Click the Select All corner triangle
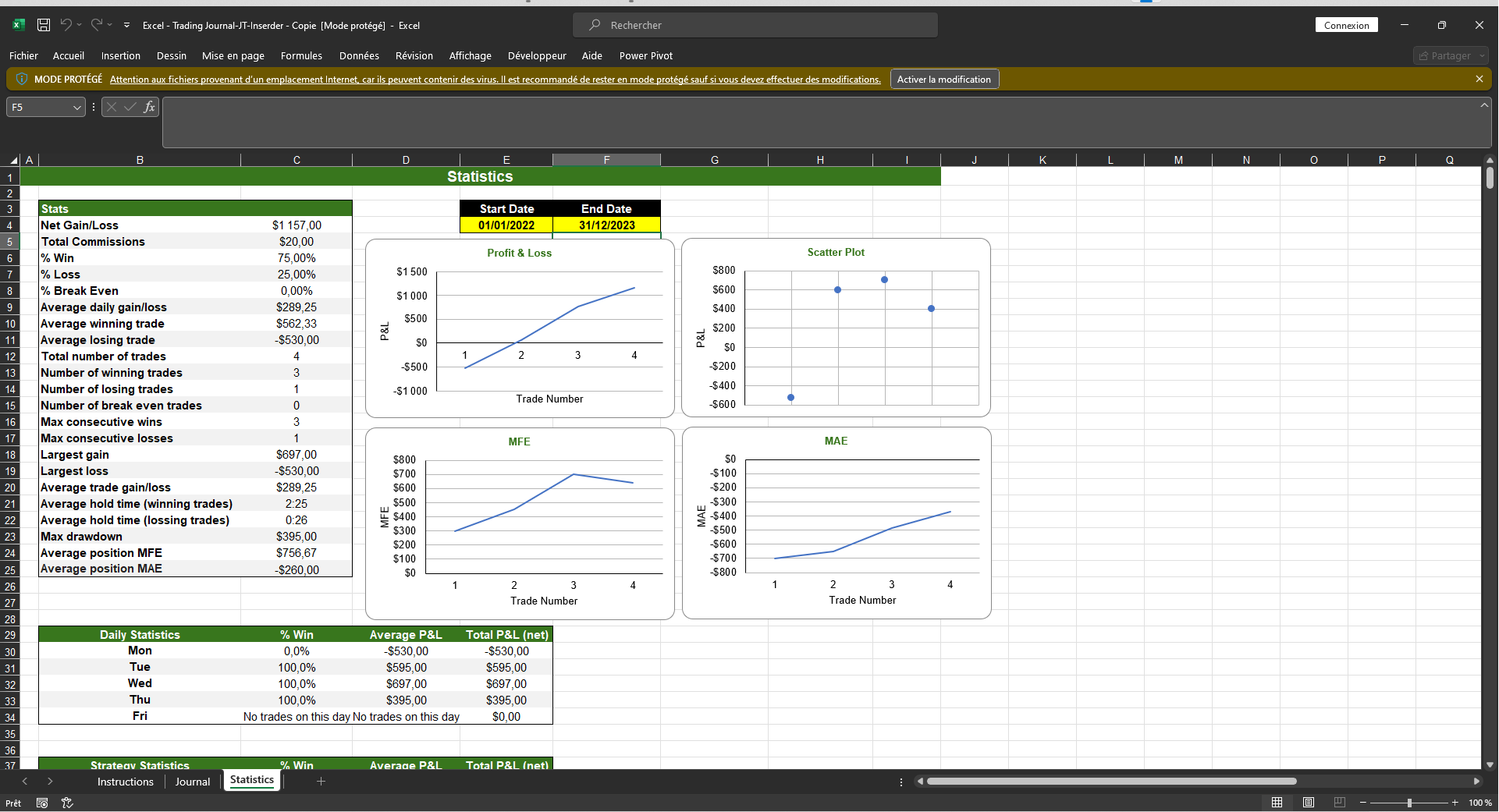This screenshot has height=812, width=1499. (x=13, y=160)
